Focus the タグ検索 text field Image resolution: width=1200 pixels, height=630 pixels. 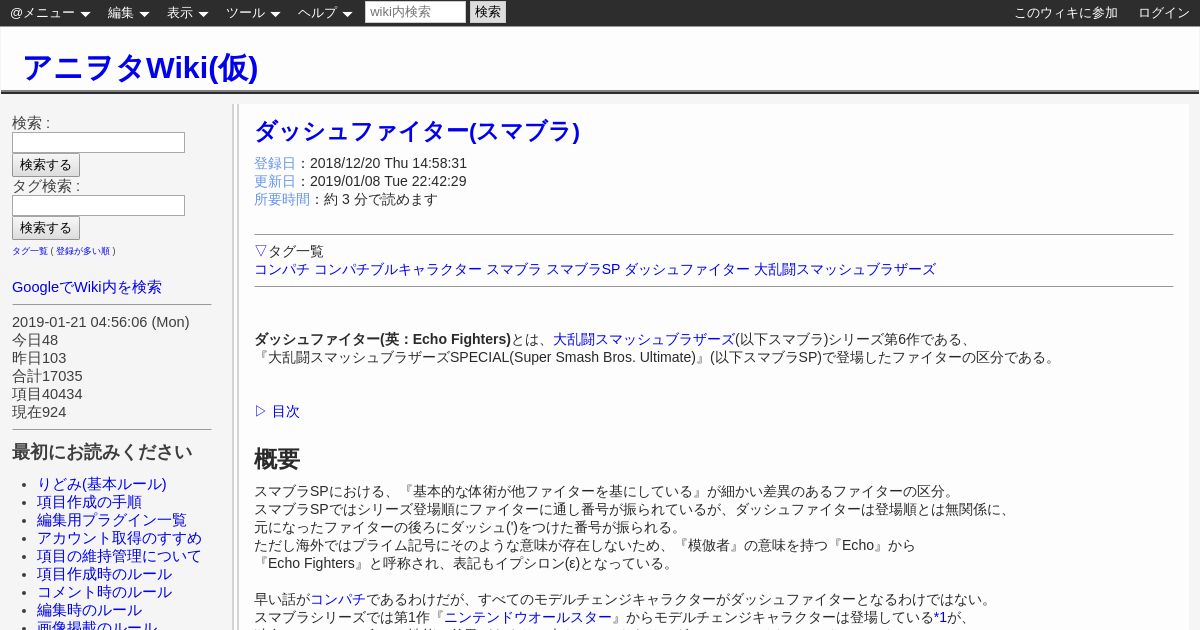[98, 205]
